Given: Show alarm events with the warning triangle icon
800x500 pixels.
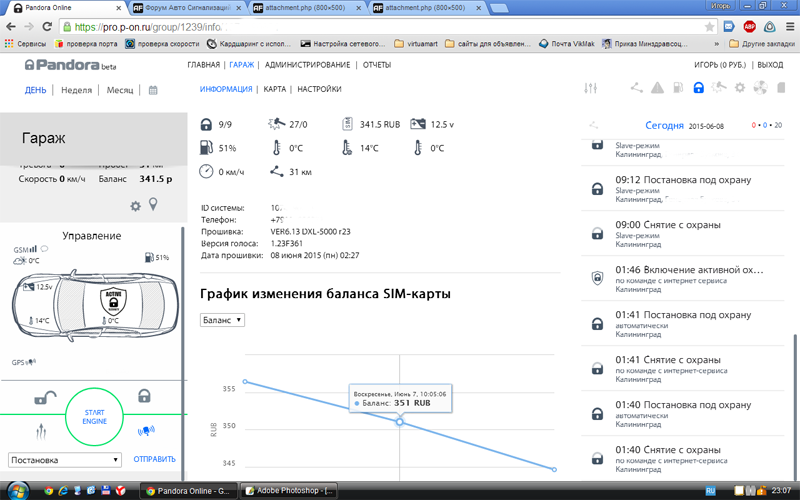Looking at the screenshot, I should click(x=658, y=88).
